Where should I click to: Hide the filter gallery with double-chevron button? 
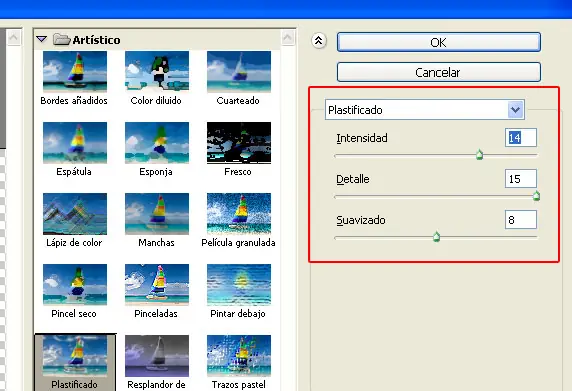click(x=319, y=41)
